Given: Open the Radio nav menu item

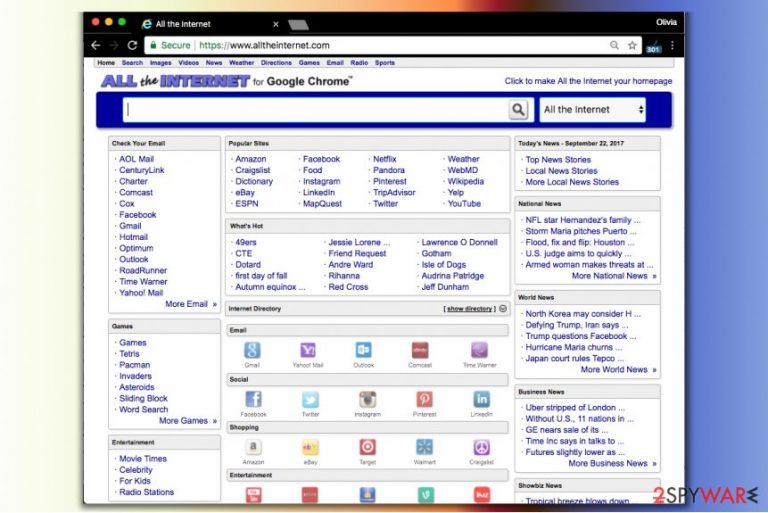Looking at the screenshot, I should [359, 63].
